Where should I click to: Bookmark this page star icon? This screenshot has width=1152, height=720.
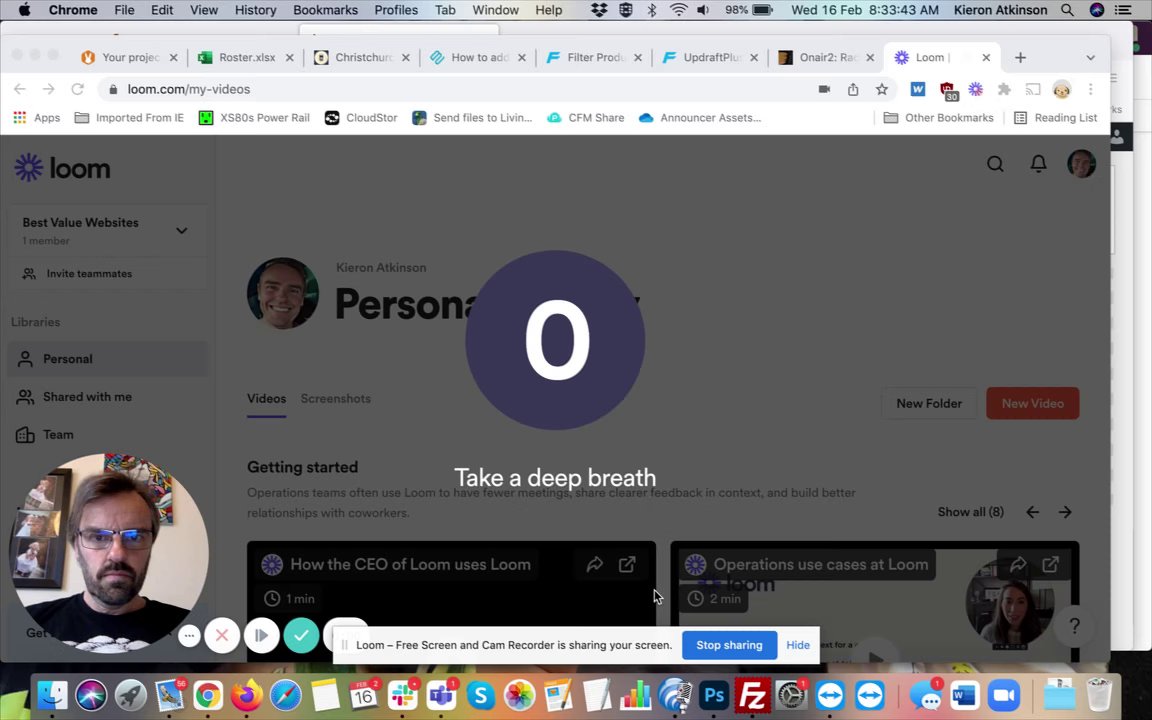[882, 89]
